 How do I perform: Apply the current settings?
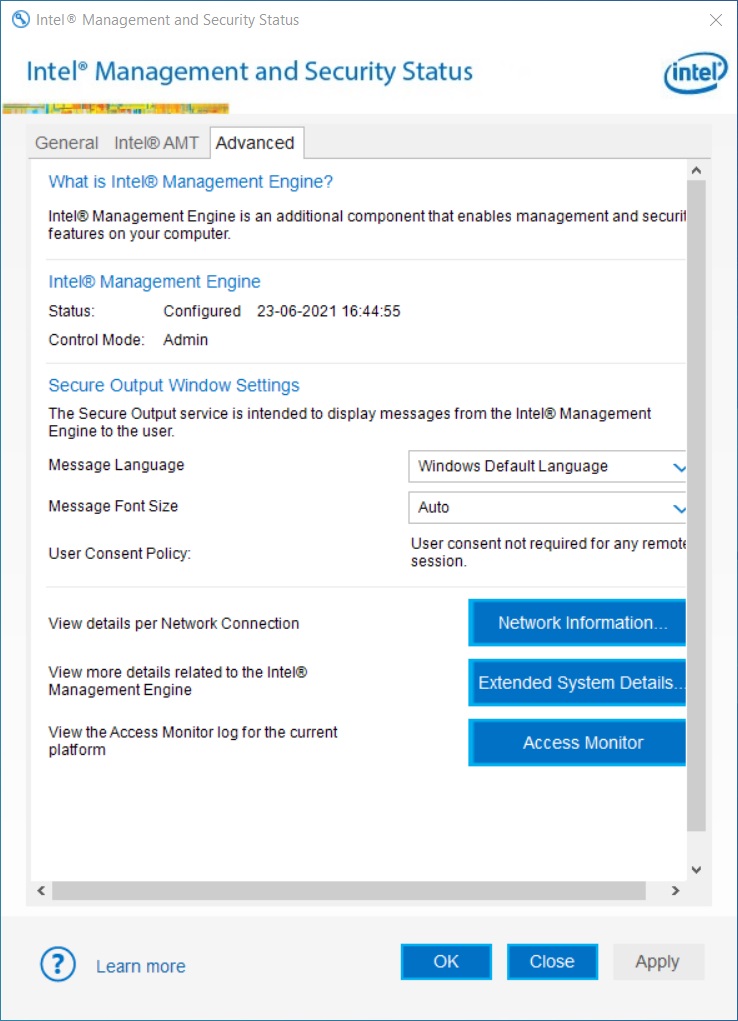[x=658, y=961]
